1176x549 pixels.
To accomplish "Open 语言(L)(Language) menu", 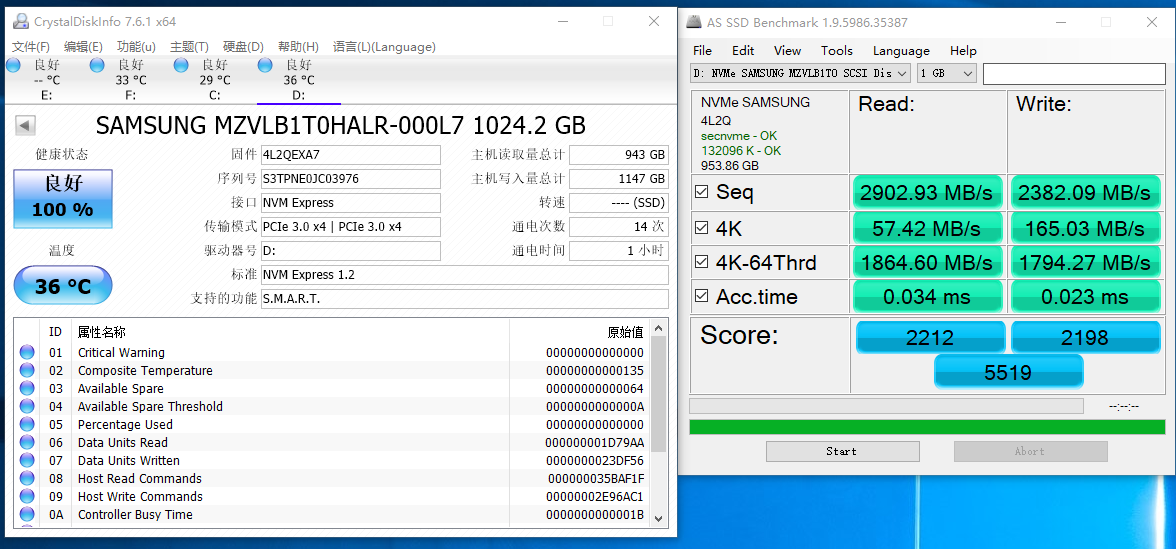I will click(x=384, y=46).
